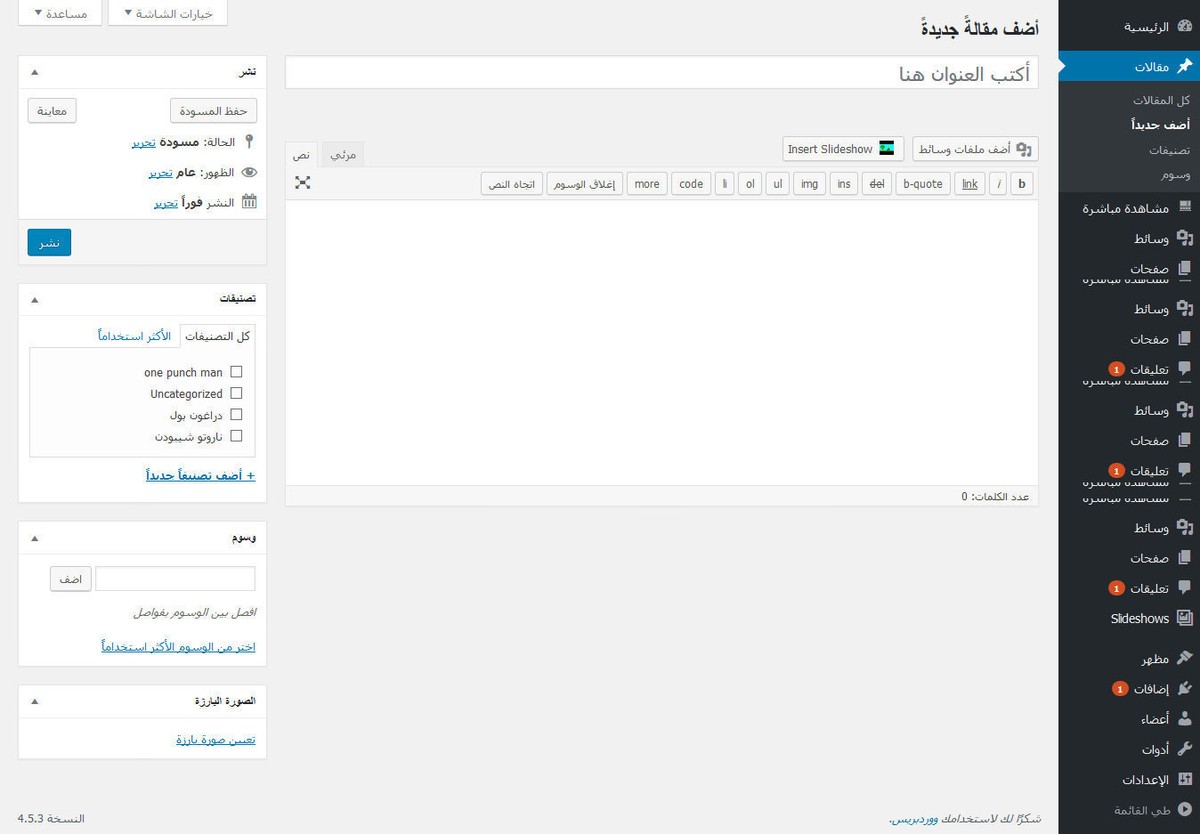Show the الأكثر استخداماً categories tab

coord(134,335)
